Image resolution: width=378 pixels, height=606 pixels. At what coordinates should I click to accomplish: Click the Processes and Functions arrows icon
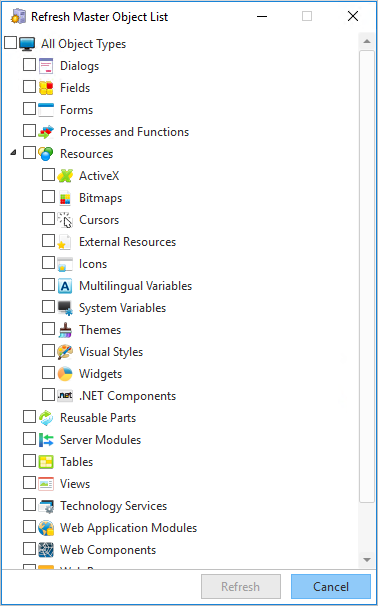tap(46, 132)
